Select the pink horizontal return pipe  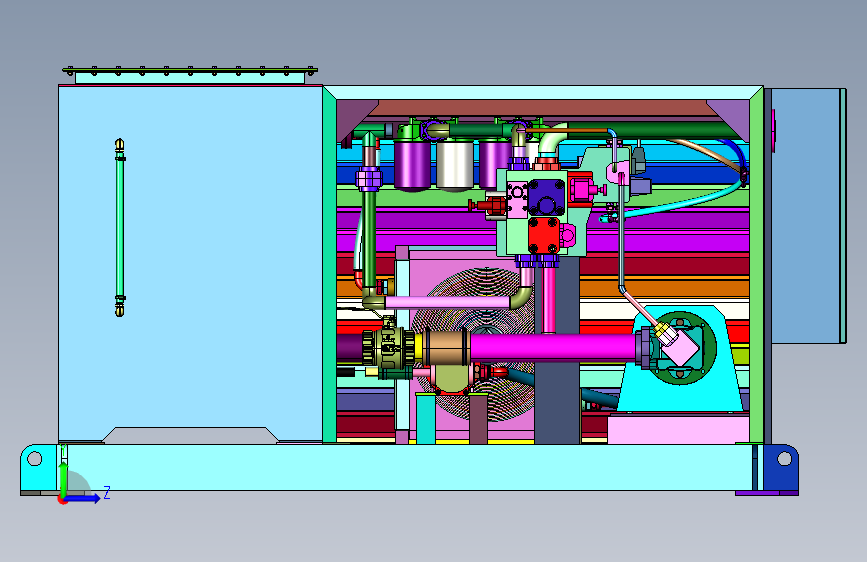447,303
